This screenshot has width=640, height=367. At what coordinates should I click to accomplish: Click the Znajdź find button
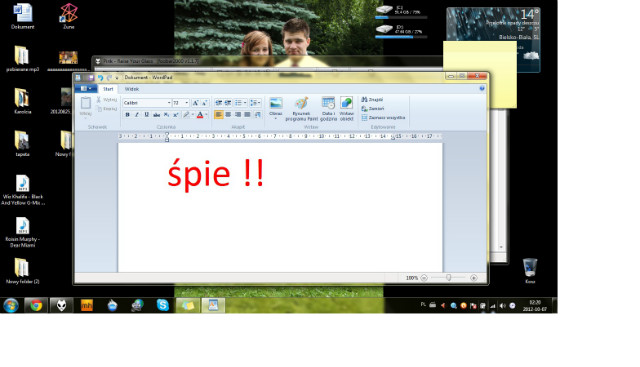point(372,100)
